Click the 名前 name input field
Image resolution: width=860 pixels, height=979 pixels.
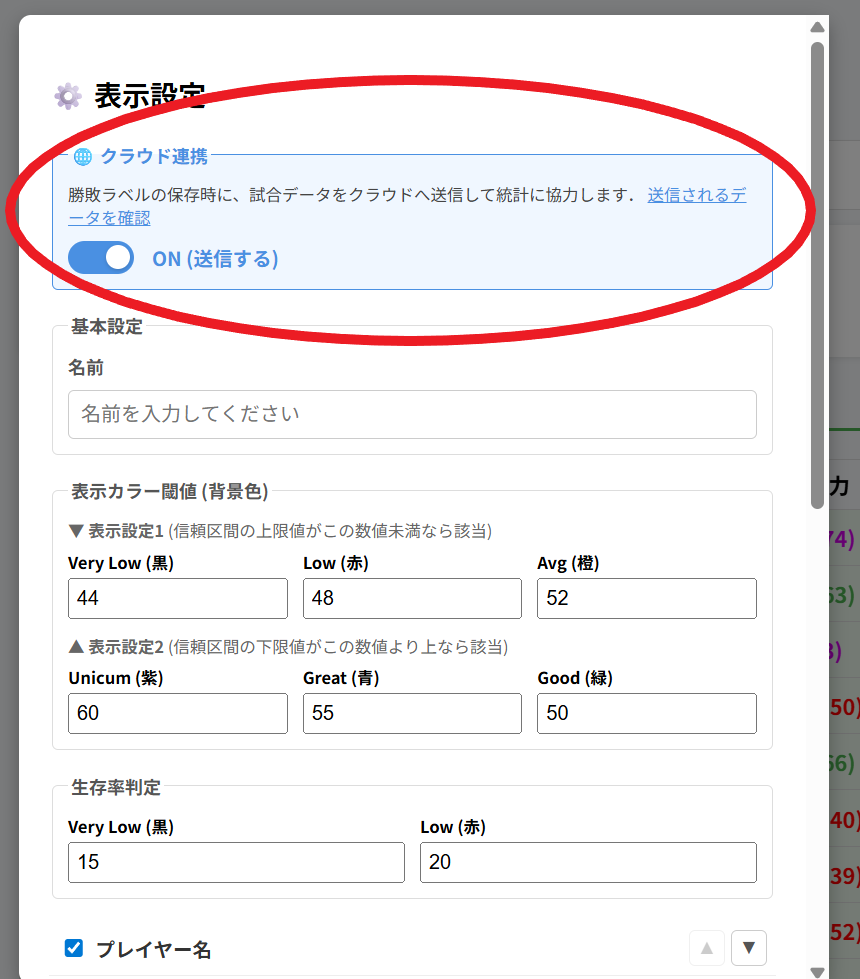click(412, 414)
